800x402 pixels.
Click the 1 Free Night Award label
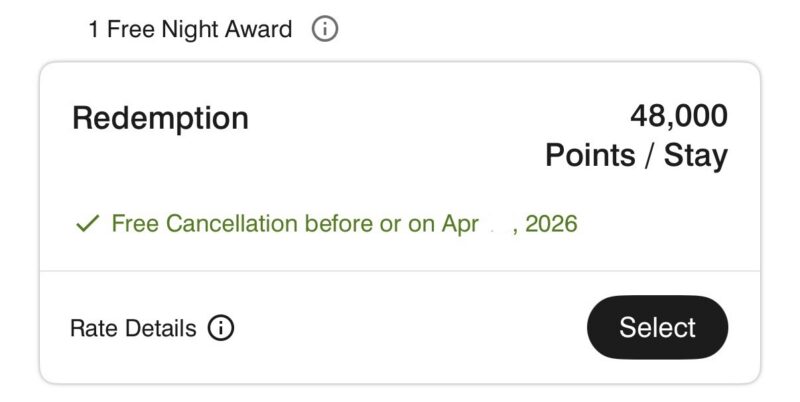coord(190,29)
